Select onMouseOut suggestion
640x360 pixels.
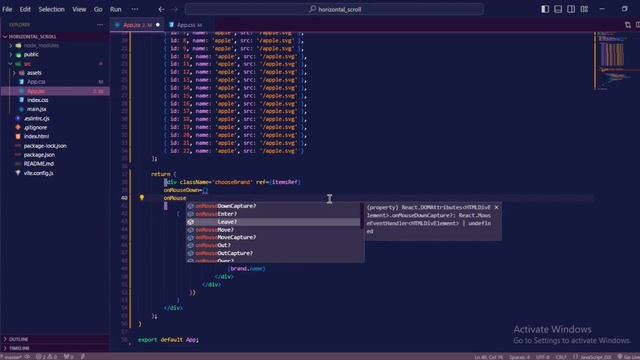tap(274, 245)
